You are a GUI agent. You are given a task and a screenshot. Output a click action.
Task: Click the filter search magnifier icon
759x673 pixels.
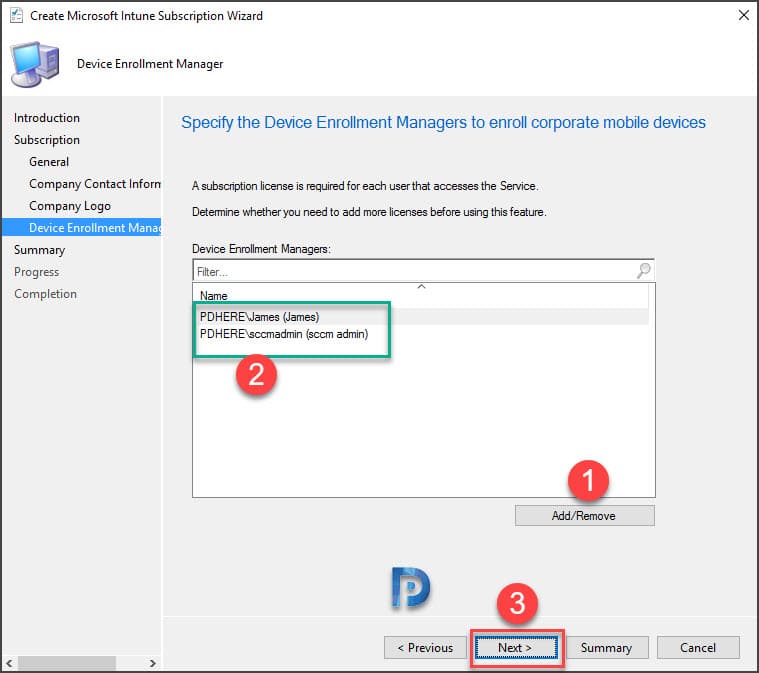[643, 270]
